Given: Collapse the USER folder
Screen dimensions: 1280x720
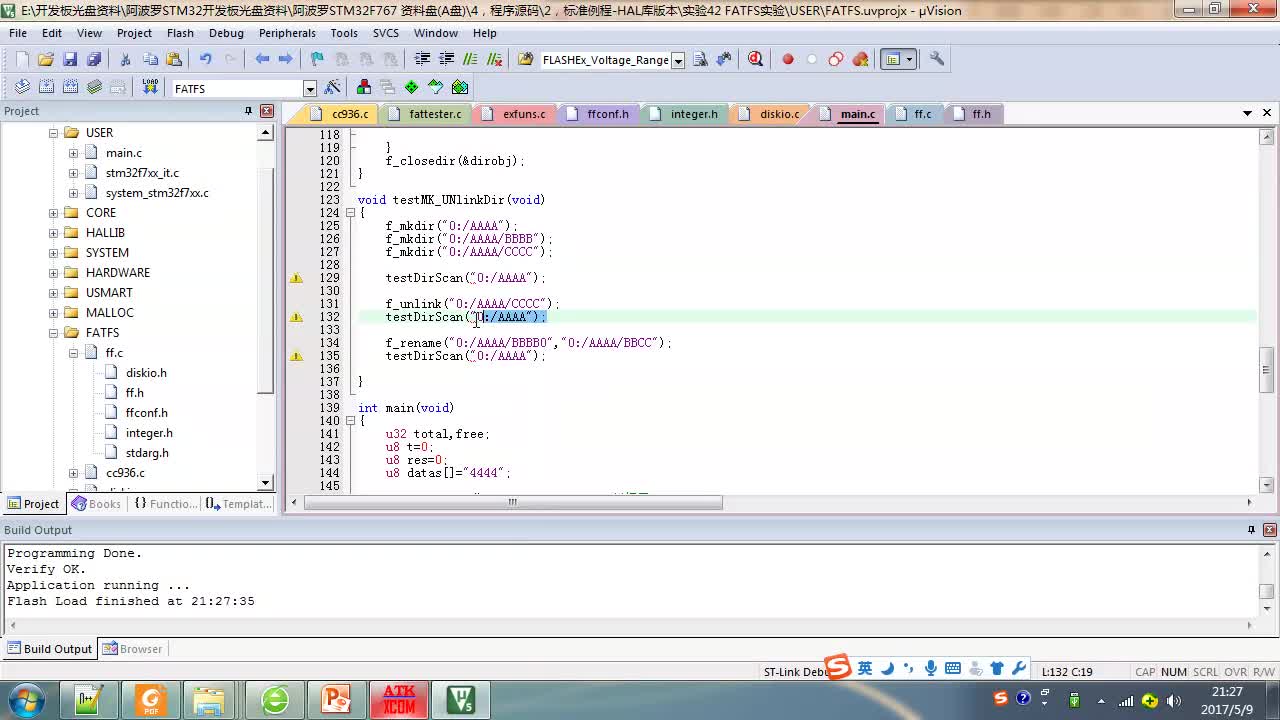Looking at the screenshot, I should (x=53, y=133).
